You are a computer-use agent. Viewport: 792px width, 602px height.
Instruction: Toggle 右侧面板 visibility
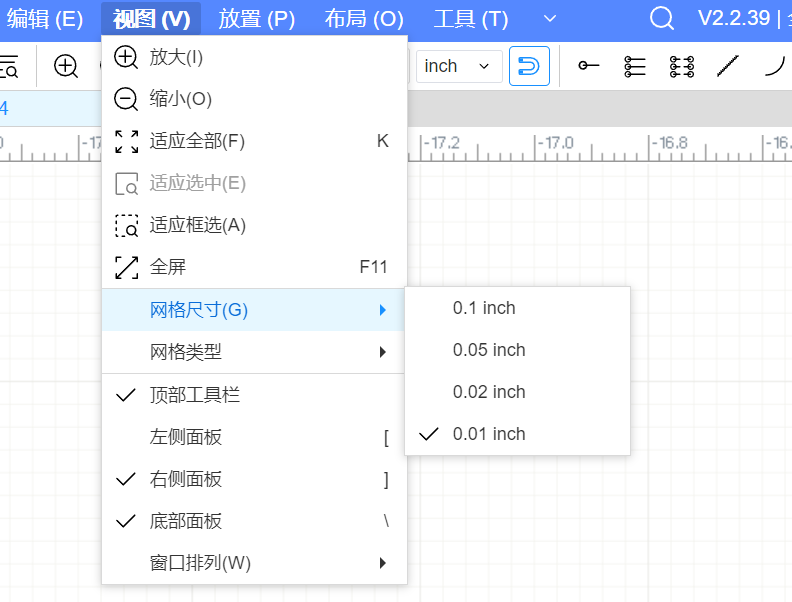coord(254,479)
